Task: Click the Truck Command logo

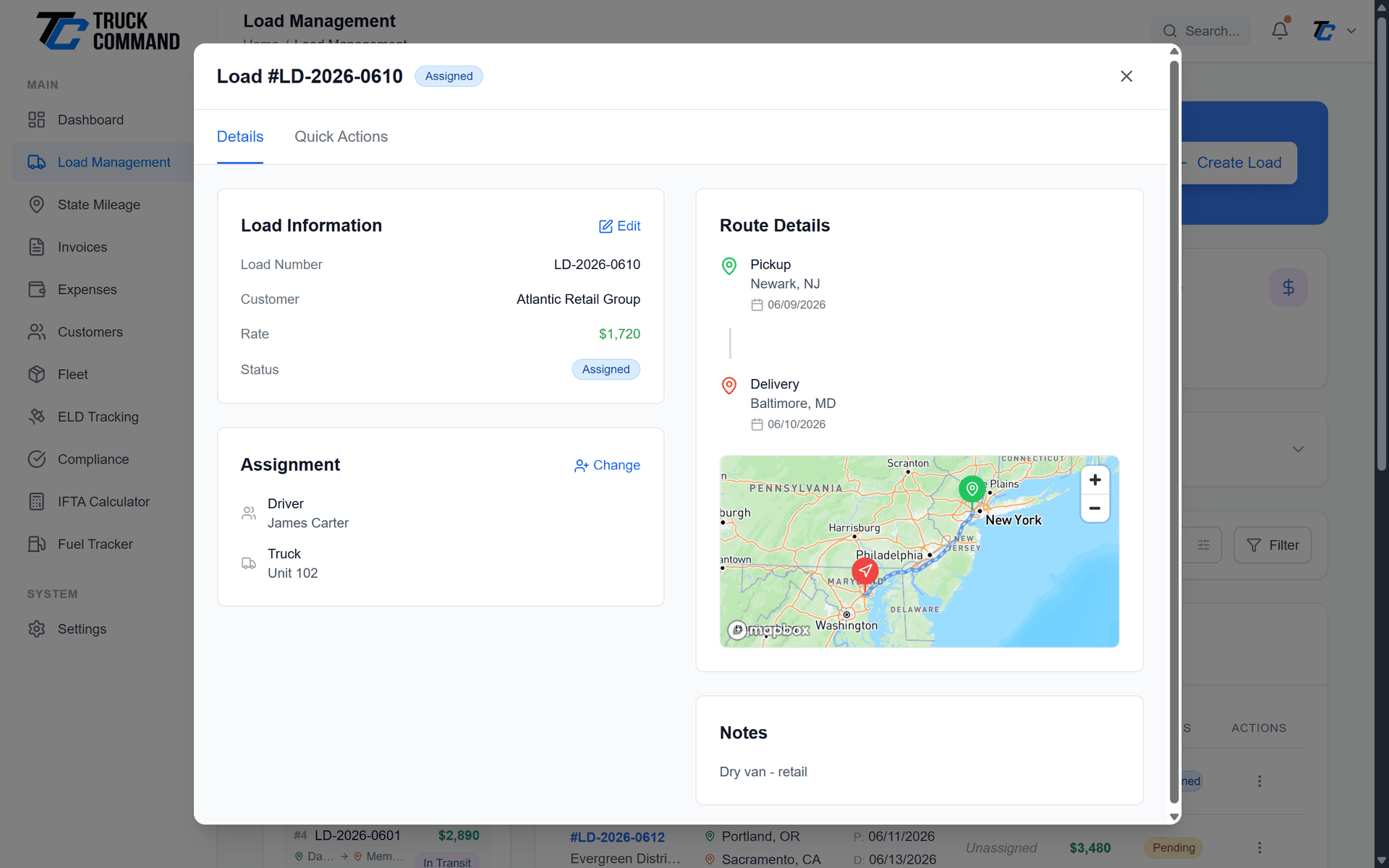Action: [109, 31]
